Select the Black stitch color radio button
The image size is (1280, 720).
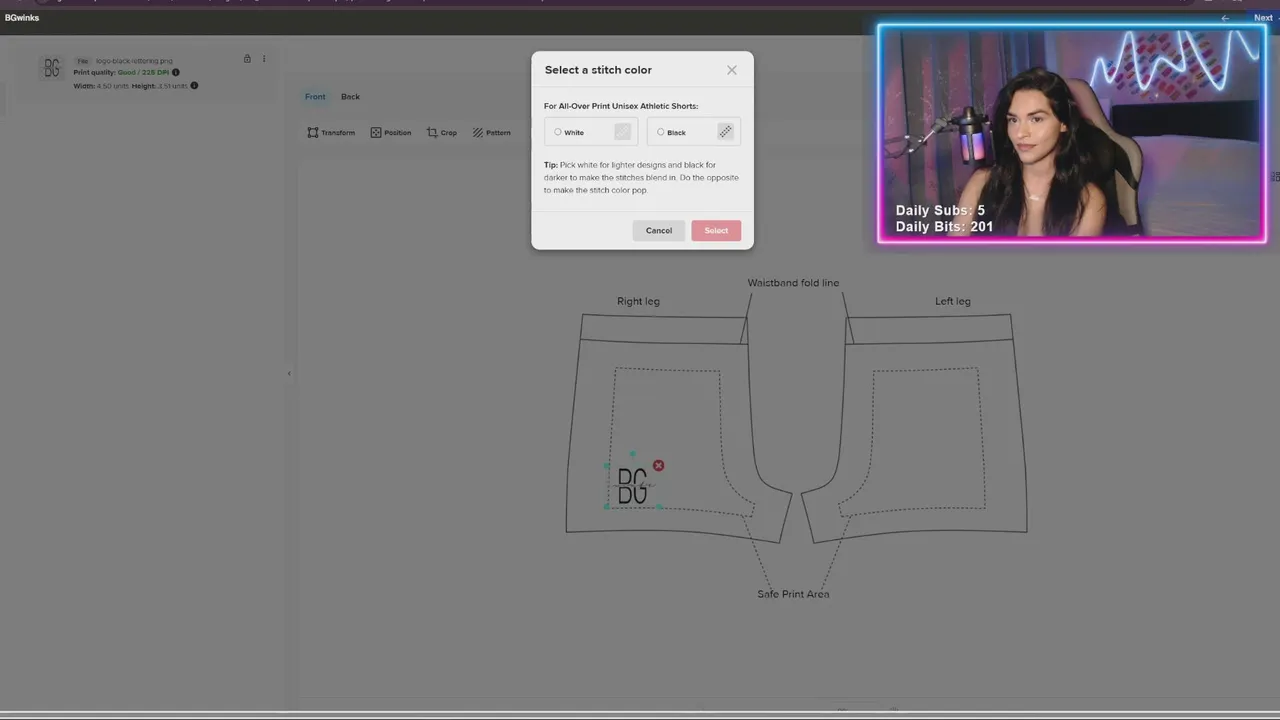[660, 132]
